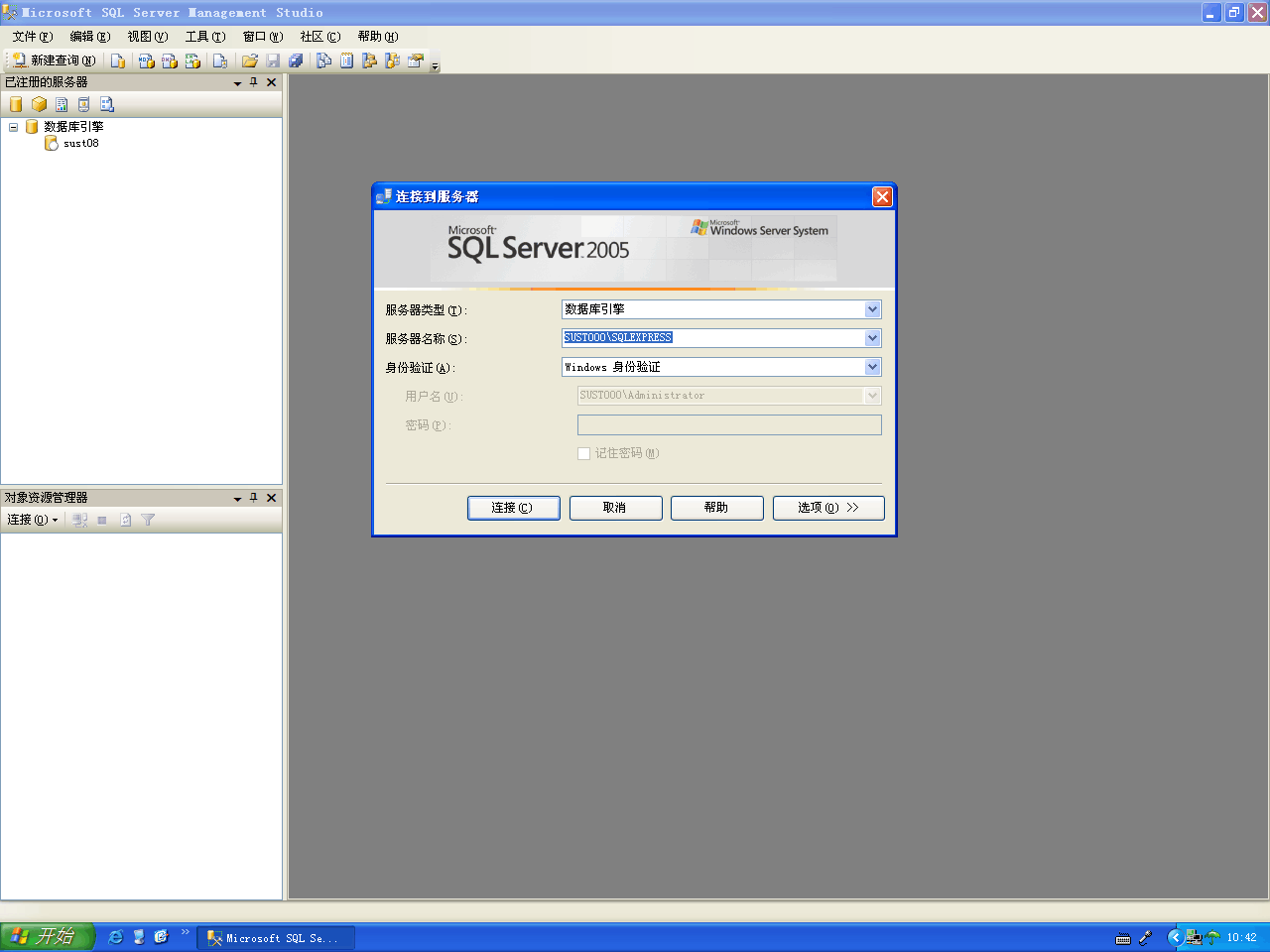1270x952 pixels.
Task: Click the Analysis Services DMX Query icon
Action: tap(170, 60)
